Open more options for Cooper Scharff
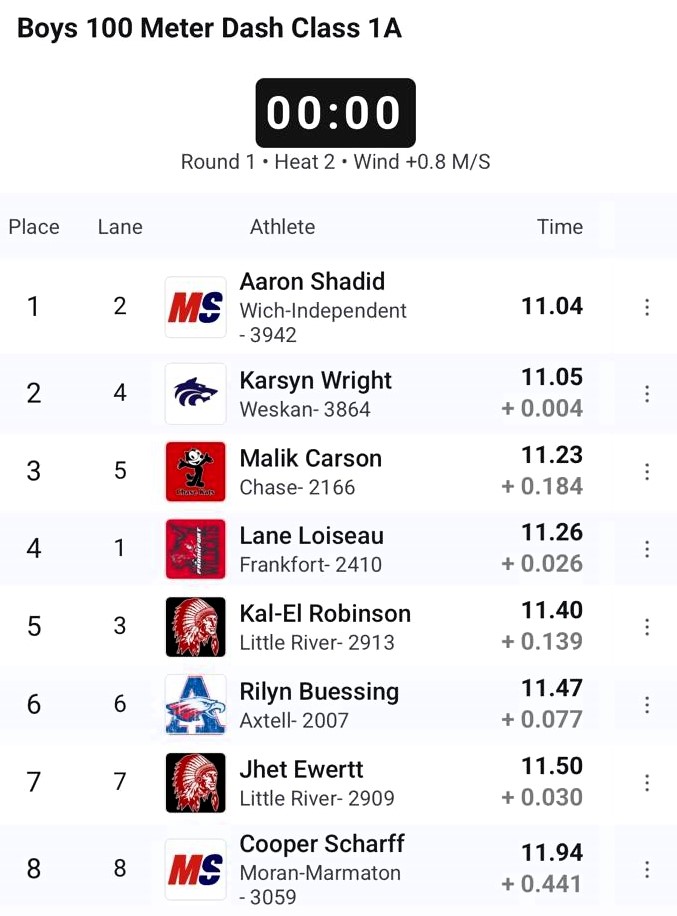This screenshot has width=677, height=916. 647,869
